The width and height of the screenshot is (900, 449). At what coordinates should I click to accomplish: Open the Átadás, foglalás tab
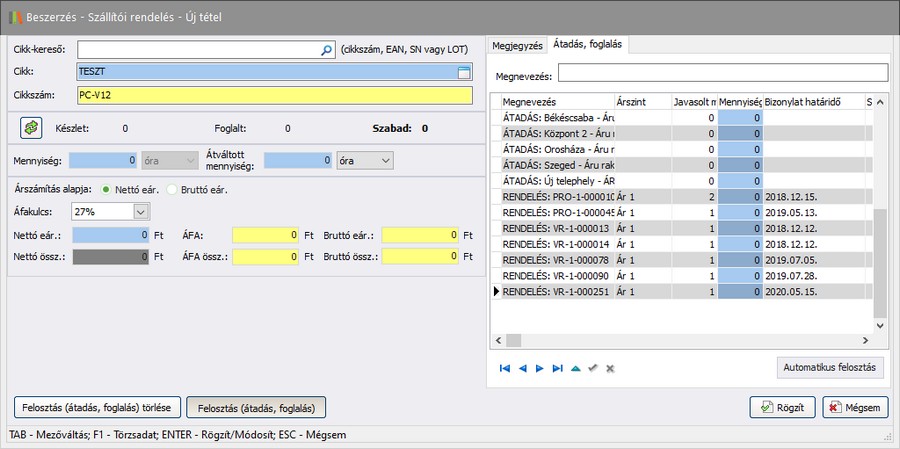click(x=588, y=45)
